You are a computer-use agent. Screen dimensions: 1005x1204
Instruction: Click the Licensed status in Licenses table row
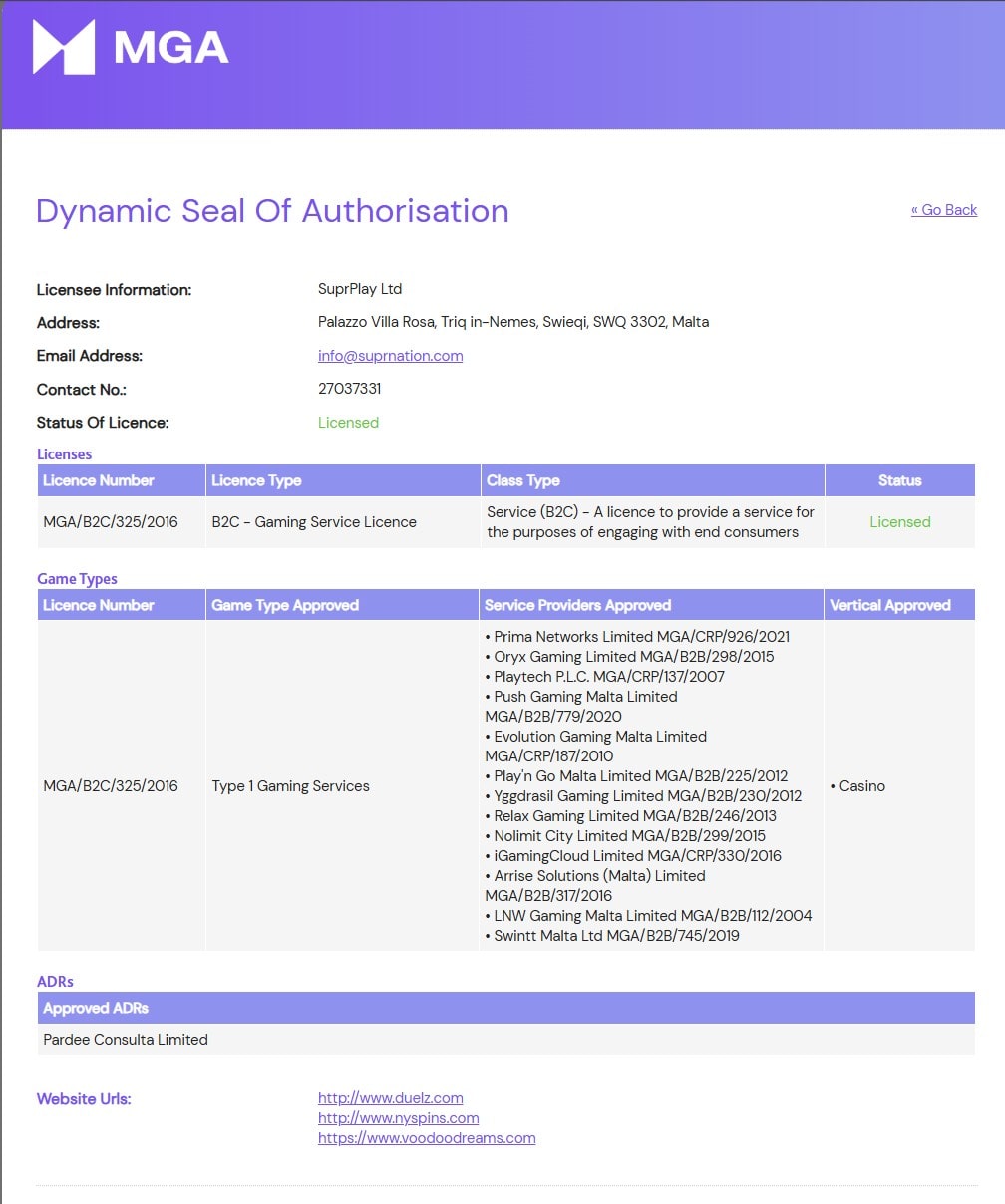(x=899, y=521)
